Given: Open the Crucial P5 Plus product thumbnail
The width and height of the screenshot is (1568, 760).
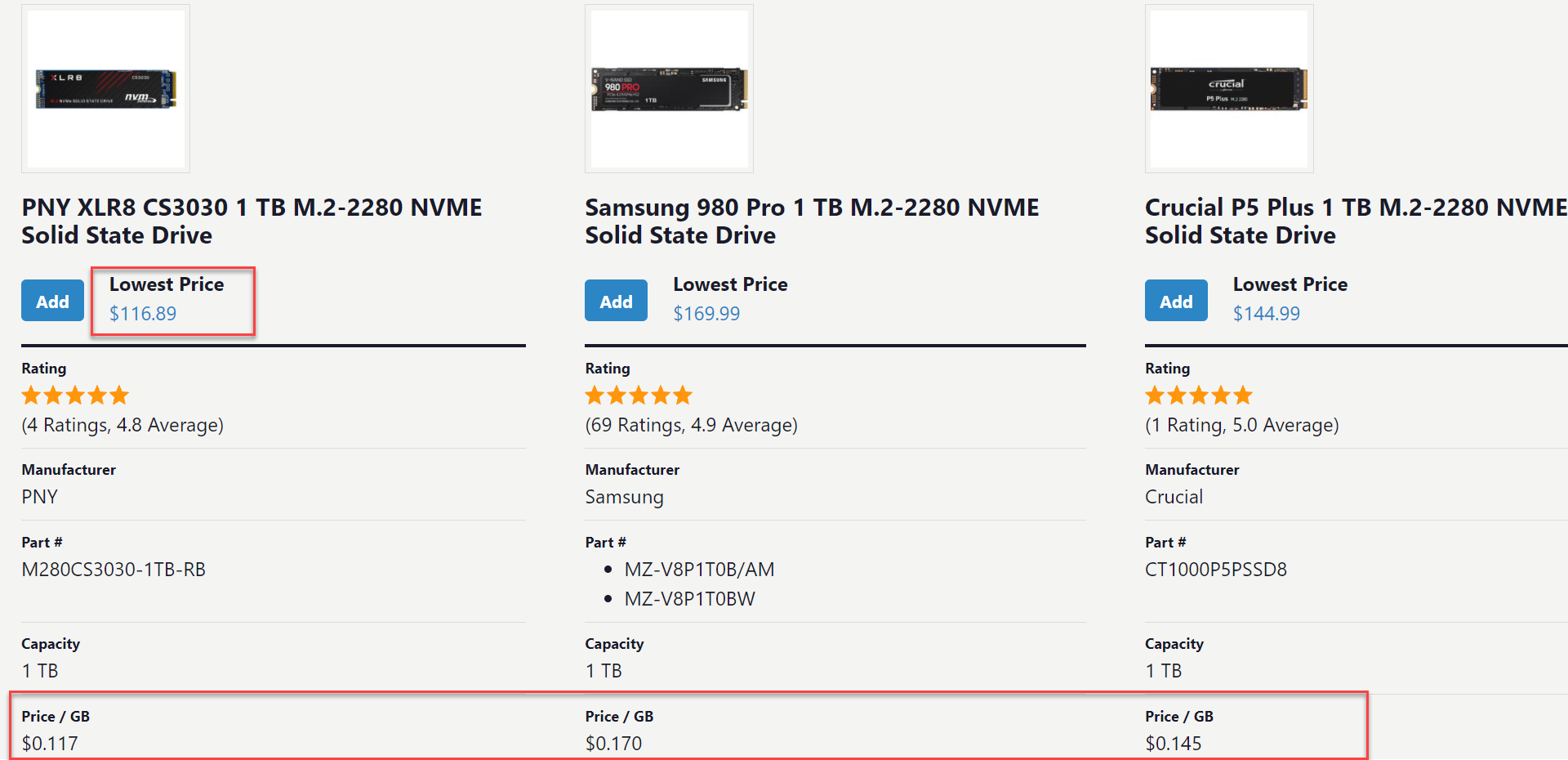Looking at the screenshot, I should [x=1229, y=89].
